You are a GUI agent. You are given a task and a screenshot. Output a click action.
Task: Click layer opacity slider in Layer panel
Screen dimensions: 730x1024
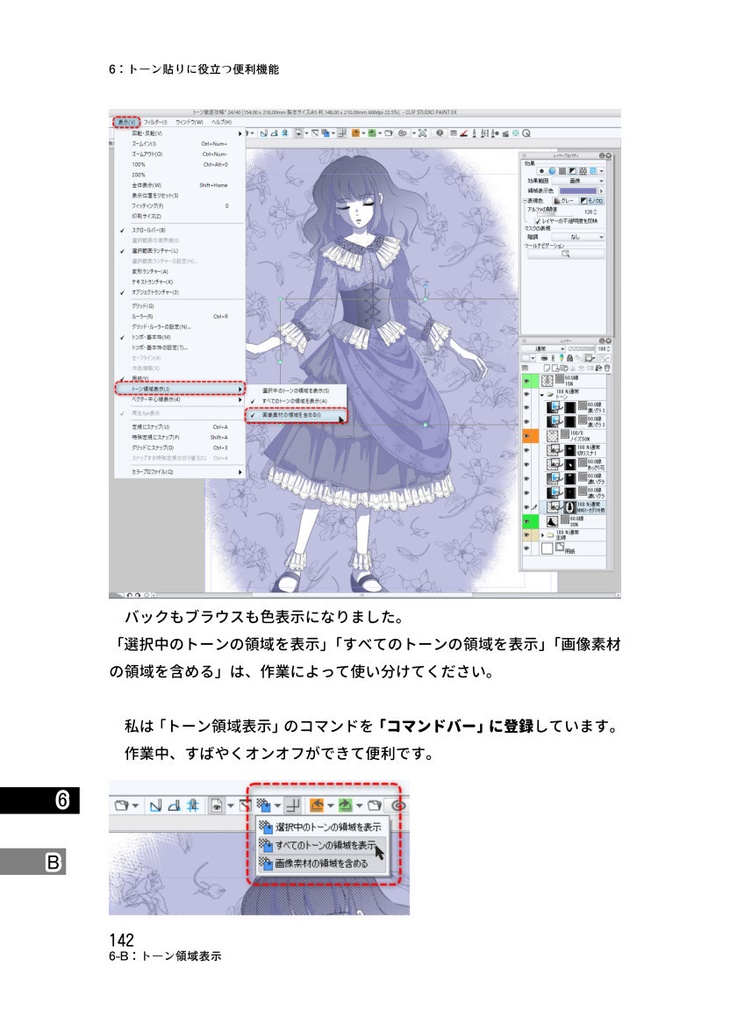coord(581,349)
